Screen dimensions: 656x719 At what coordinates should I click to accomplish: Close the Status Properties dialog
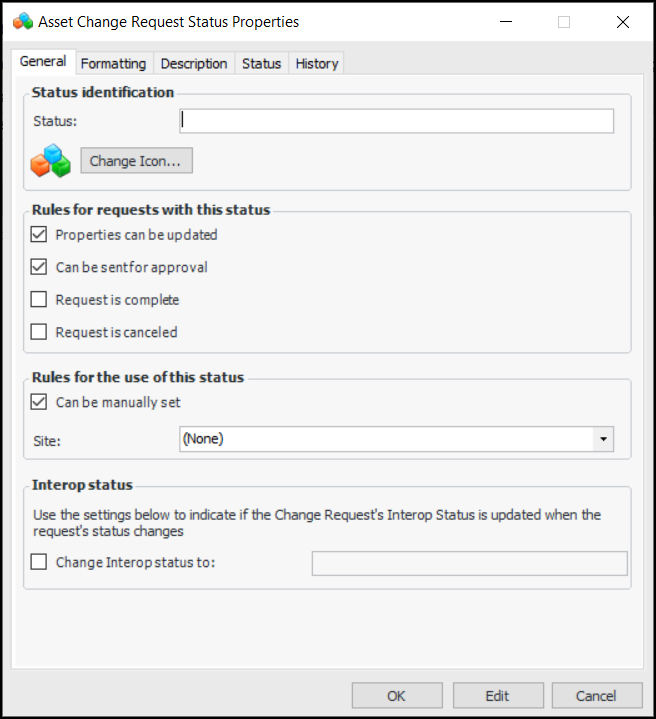pos(622,21)
